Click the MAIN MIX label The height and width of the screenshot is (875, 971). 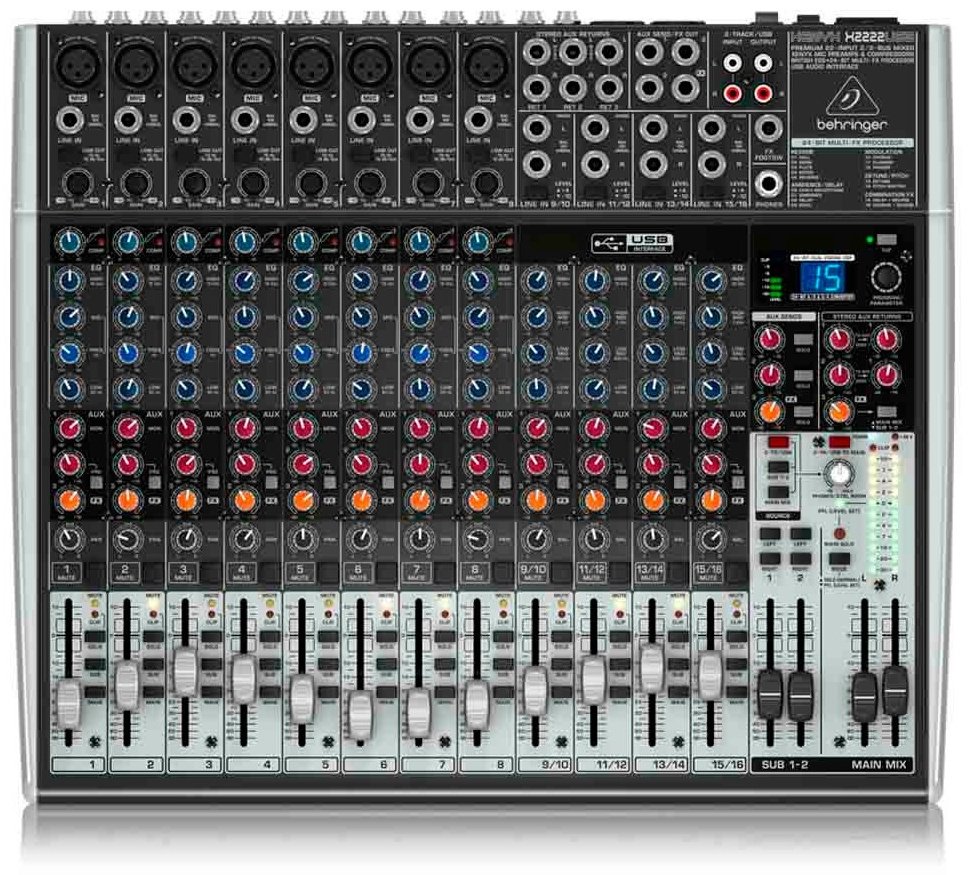(878, 764)
